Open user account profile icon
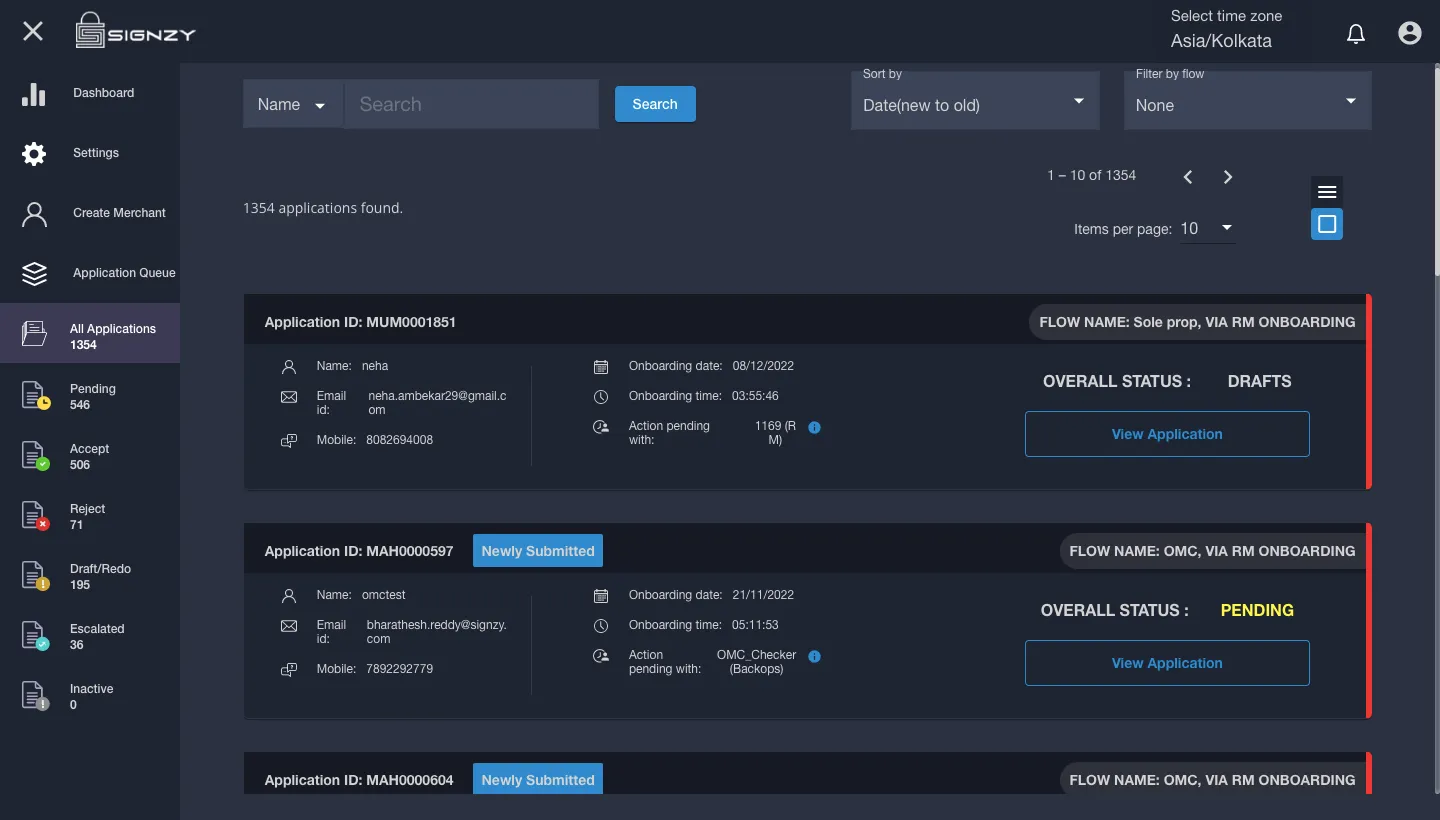Viewport: 1440px width, 820px height. 1410,33
